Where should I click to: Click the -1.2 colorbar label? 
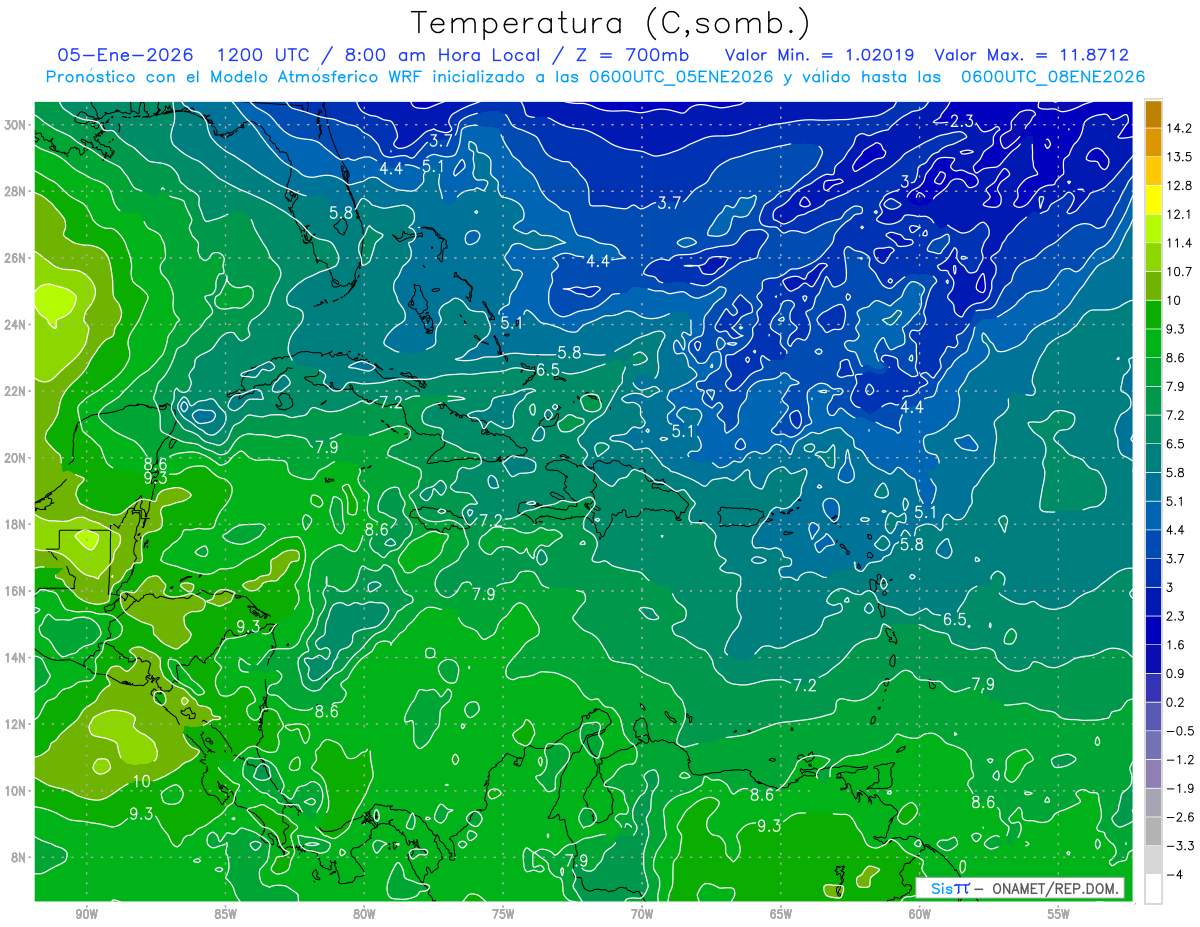pyautogui.click(x=1179, y=760)
